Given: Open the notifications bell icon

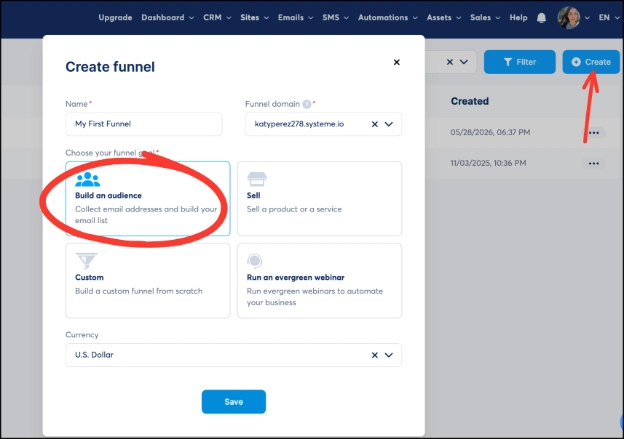Looking at the screenshot, I should [x=541, y=18].
